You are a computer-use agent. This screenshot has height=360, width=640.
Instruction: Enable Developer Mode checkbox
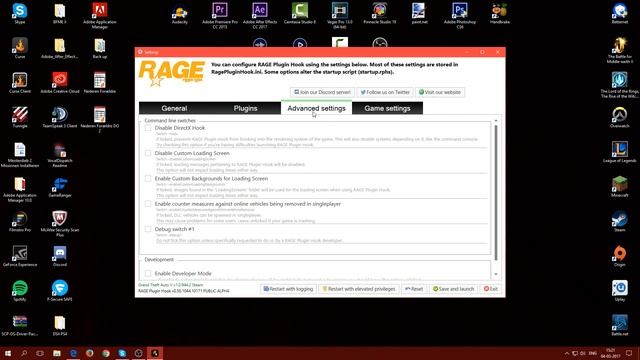148,273
